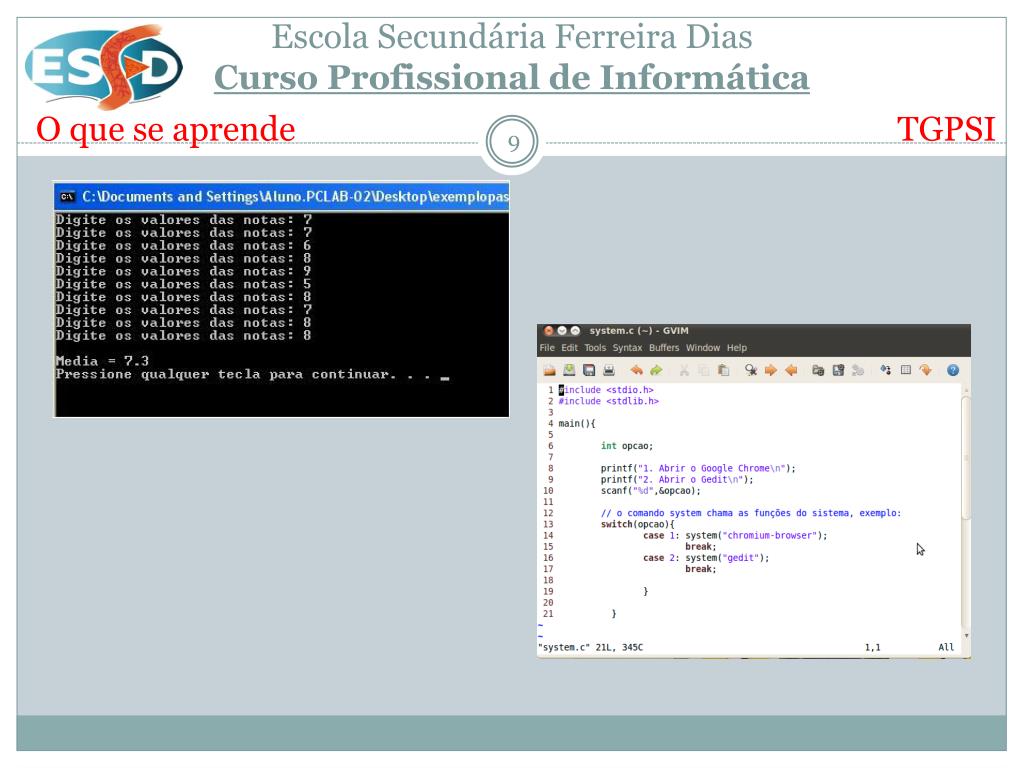Click the '#include <stdio.h>' line

(606, 390)
